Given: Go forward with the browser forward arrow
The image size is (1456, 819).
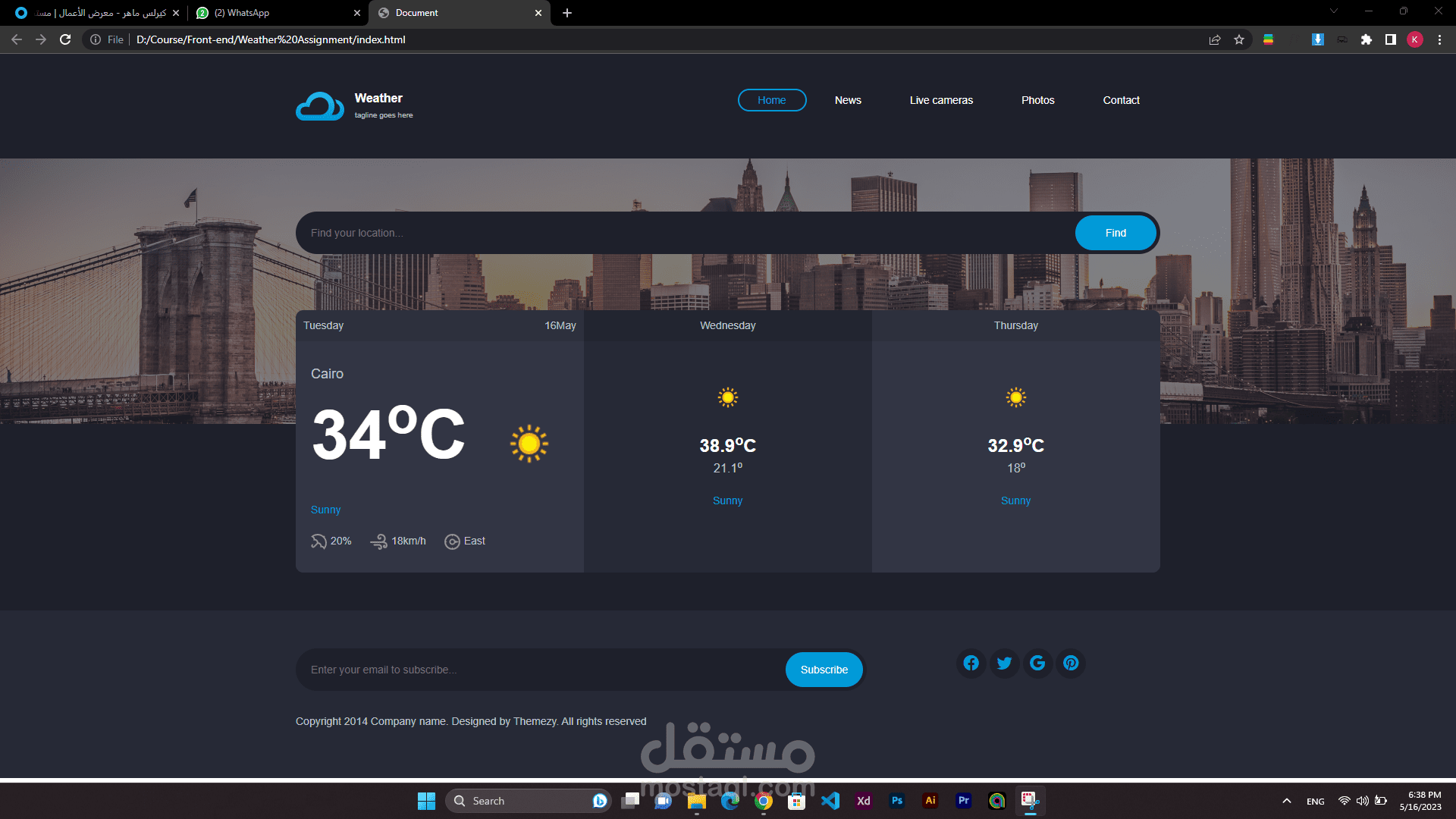Looking at the screenshot, I should (41, 39).
